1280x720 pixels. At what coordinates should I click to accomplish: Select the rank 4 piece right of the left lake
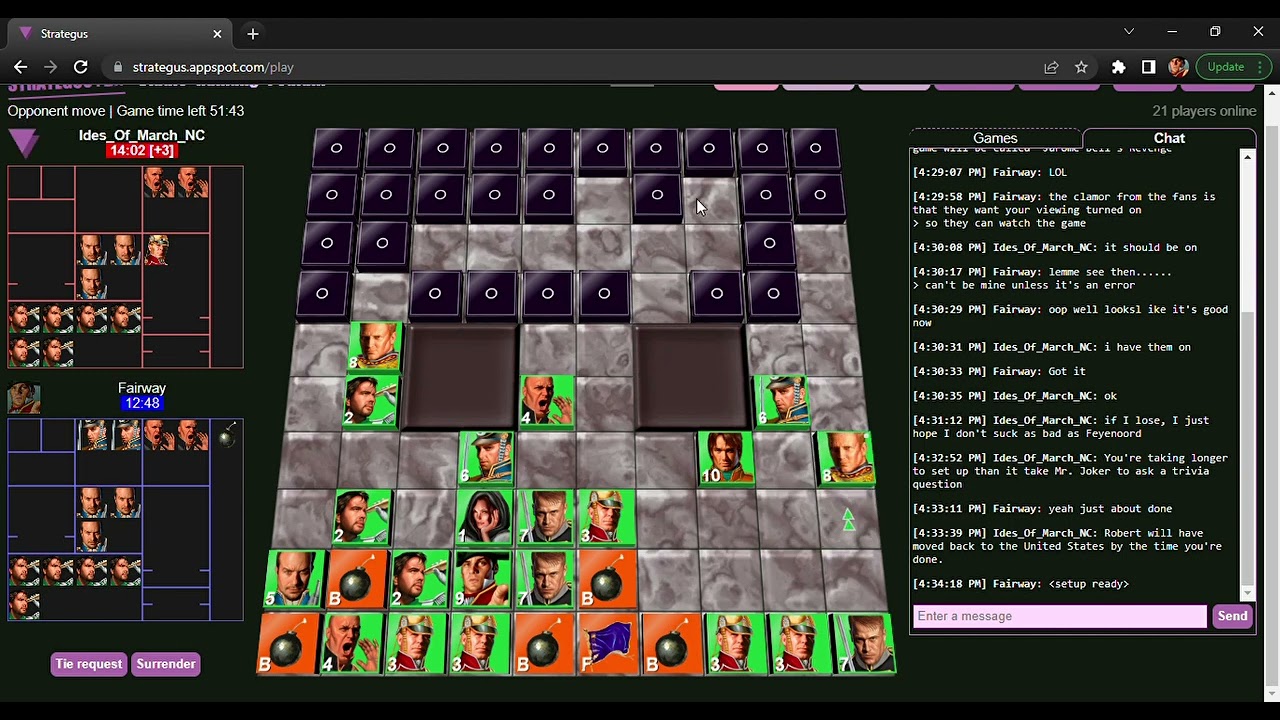[x=547, y=402]
